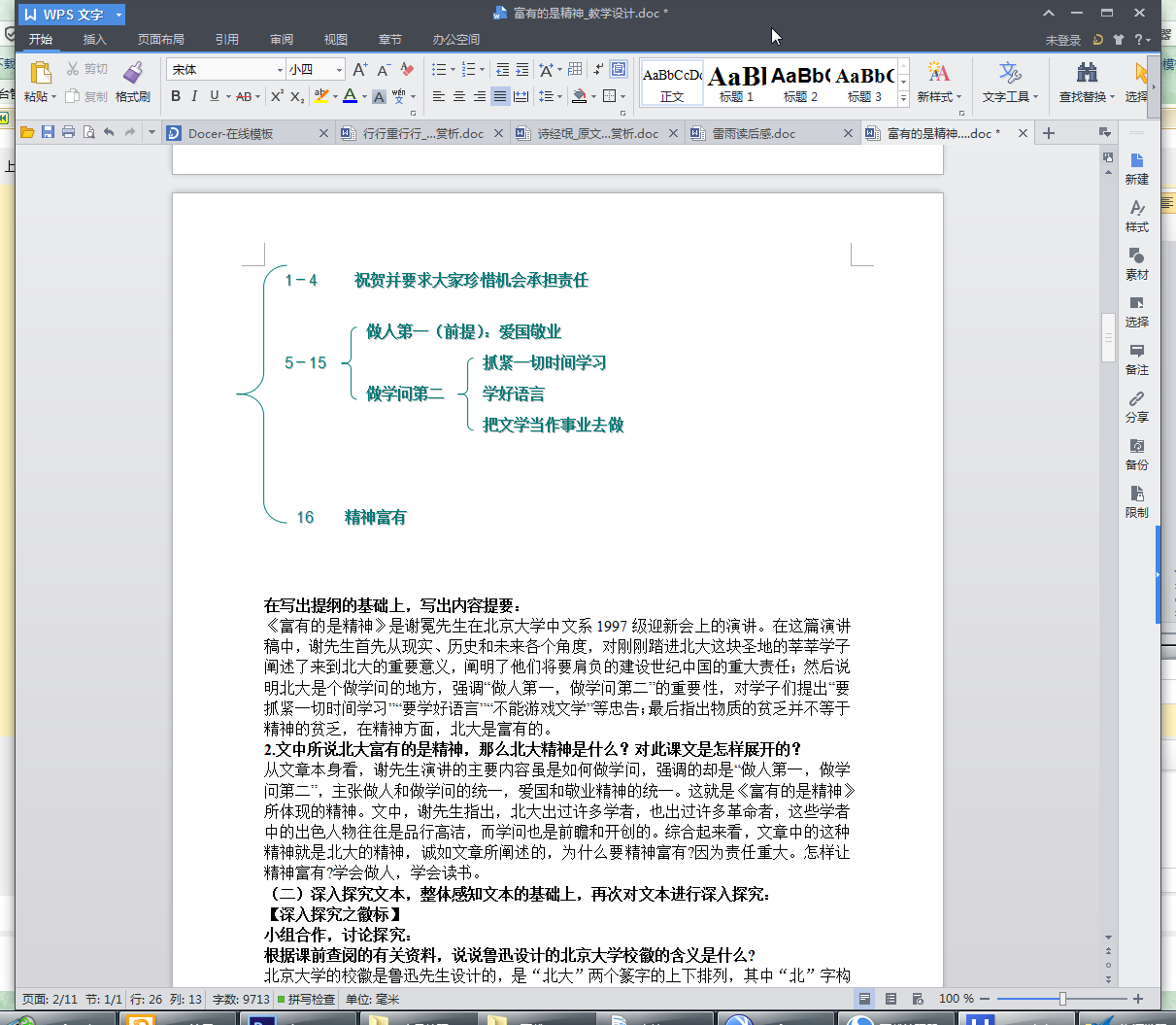The height and width of the screenshot is (1025, 1176).
Task: Click the 拼写检查 status bar entry
Action: tap(307, 999)
